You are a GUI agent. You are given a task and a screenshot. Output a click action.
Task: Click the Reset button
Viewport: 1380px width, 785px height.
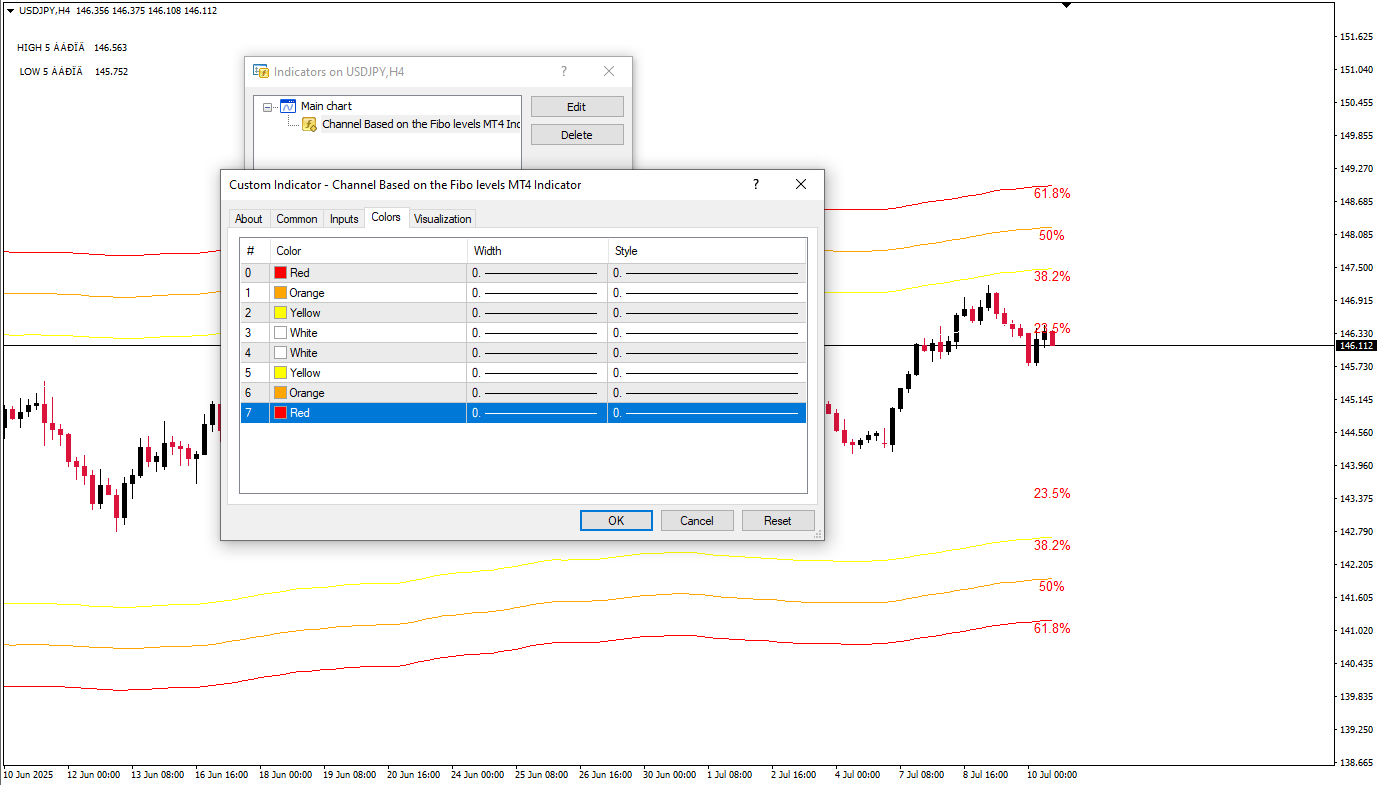point(777,520)
